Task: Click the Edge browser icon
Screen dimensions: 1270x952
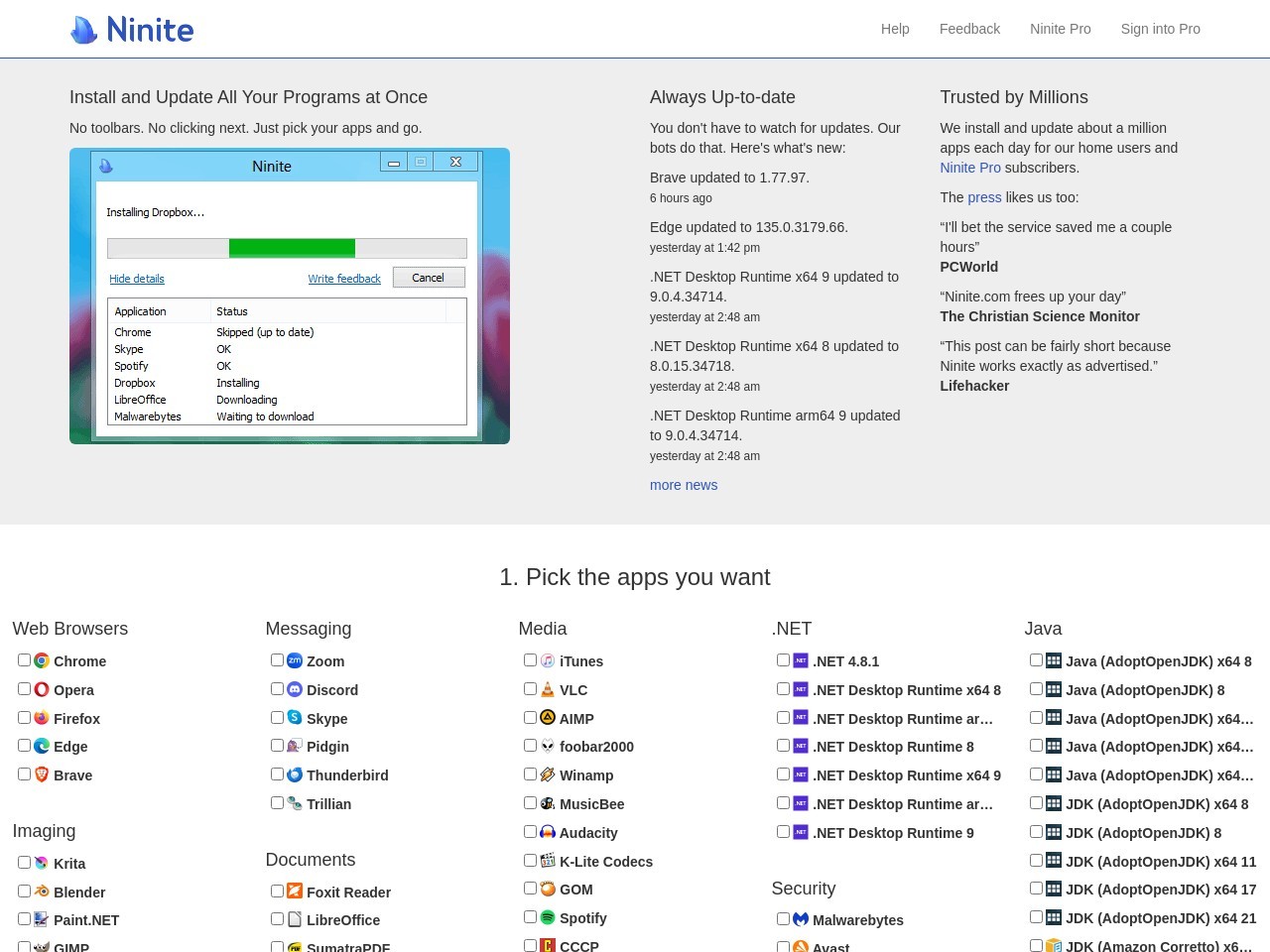Action: click(42, 746)
